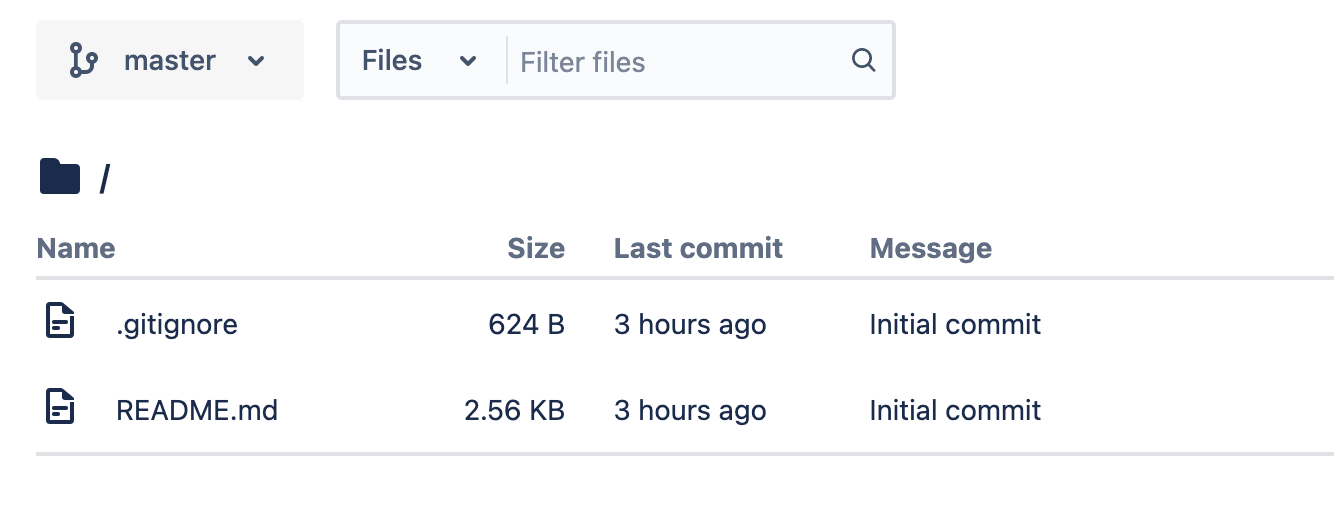Click the Name column header
The height and width of the screenshot is (514, 1334).
[76, 248]
